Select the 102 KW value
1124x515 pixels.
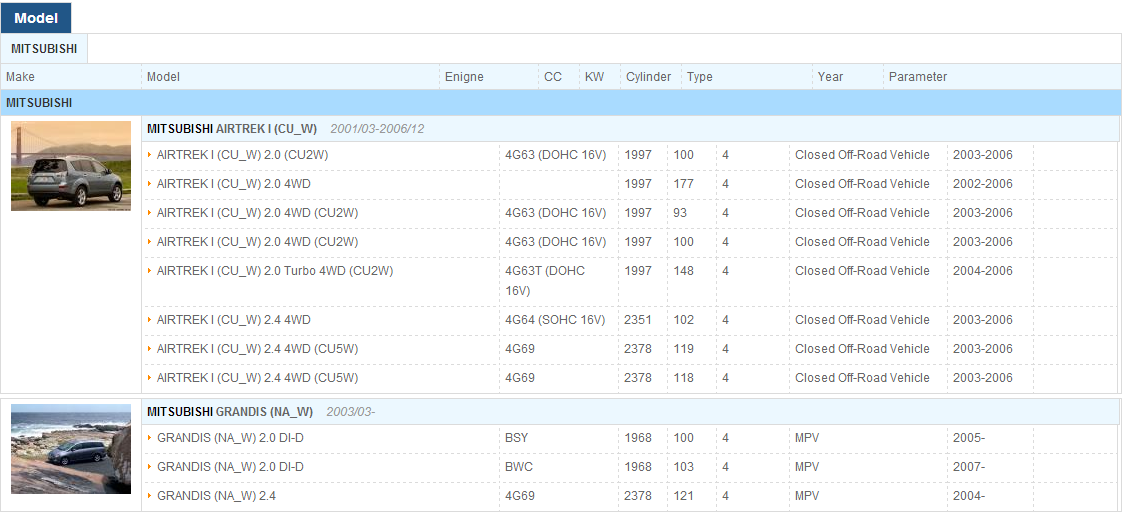684,320
